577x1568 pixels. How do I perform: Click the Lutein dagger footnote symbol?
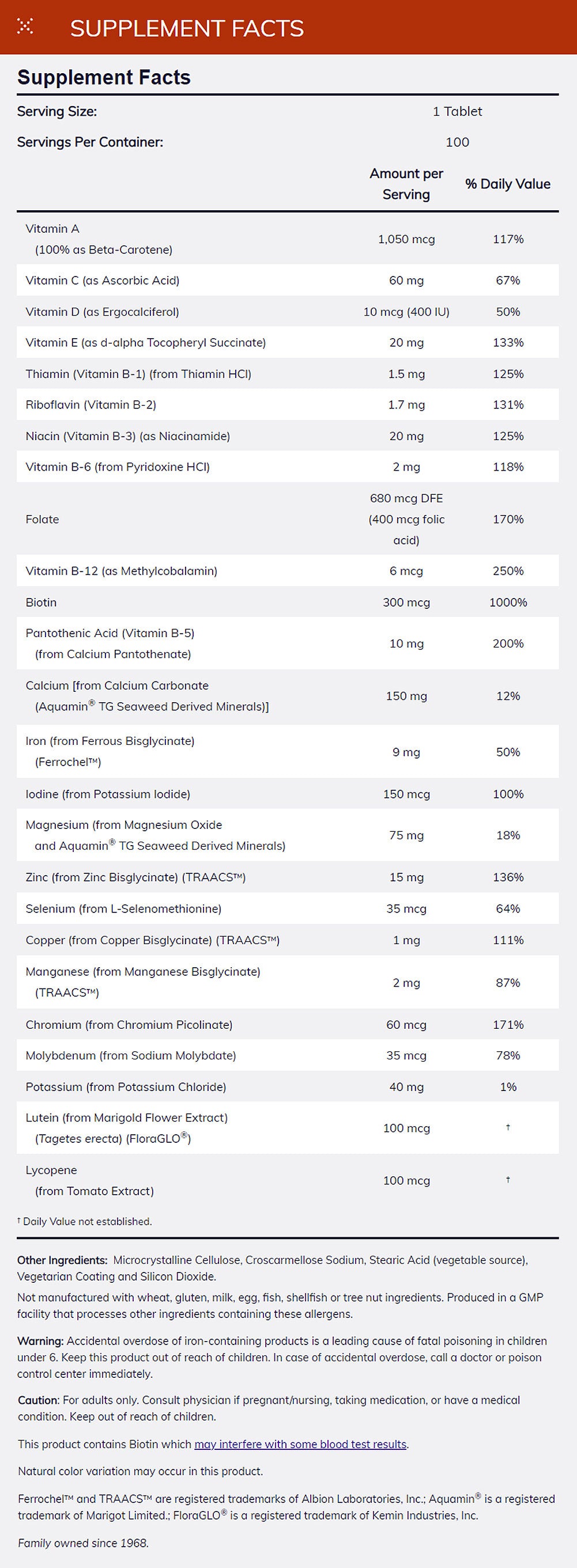[508, 1127]
